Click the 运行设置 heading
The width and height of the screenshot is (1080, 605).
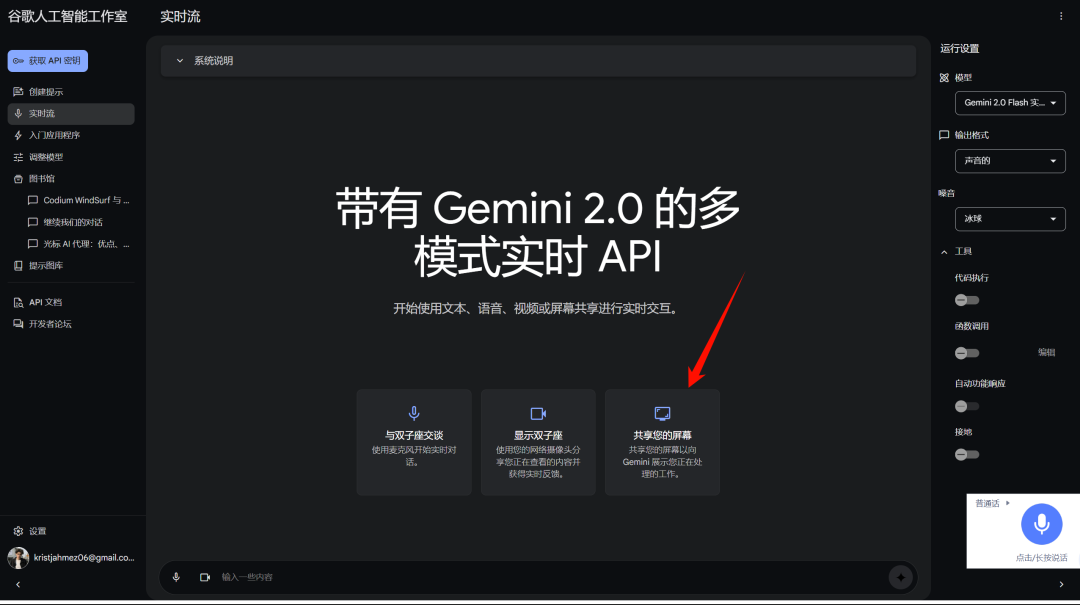pos(959,49)
